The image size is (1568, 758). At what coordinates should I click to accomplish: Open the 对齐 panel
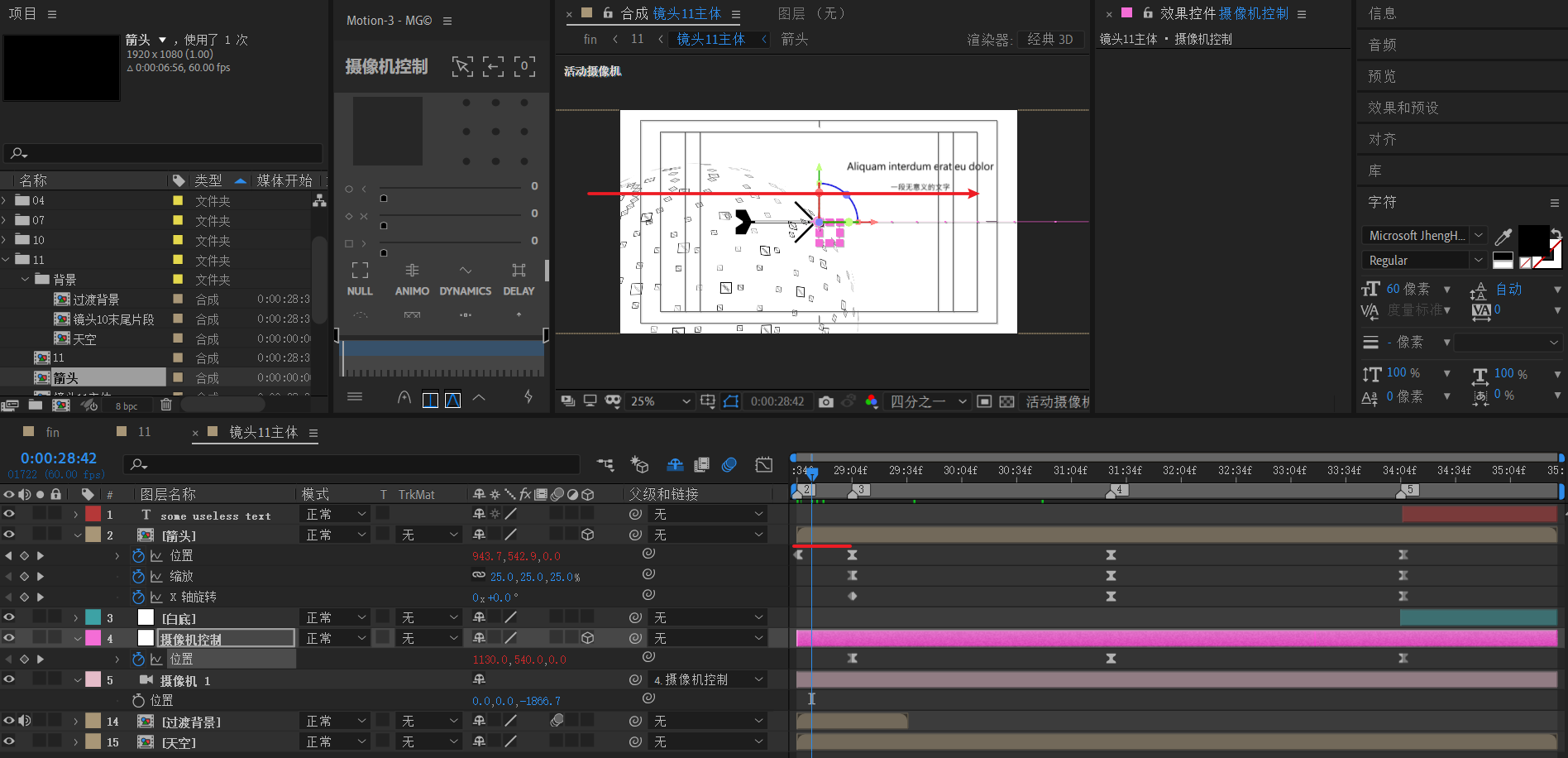pos(1382,139)
